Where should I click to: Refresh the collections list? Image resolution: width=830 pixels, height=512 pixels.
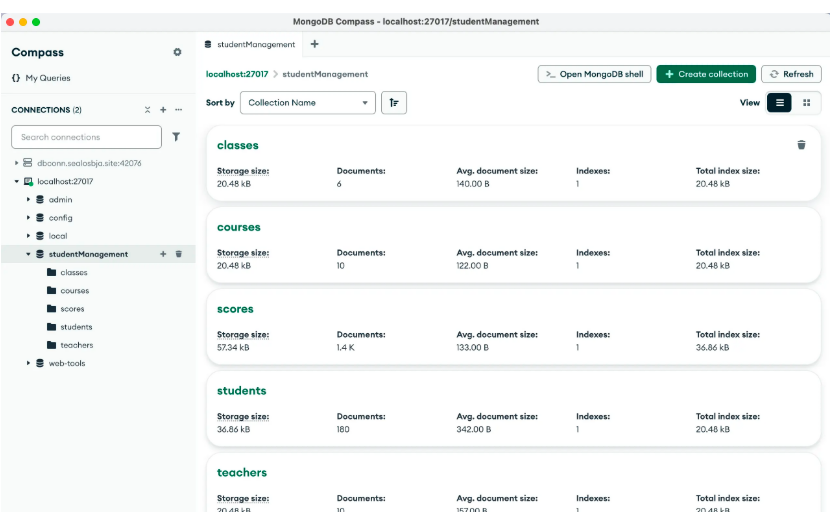coord(791,74)
